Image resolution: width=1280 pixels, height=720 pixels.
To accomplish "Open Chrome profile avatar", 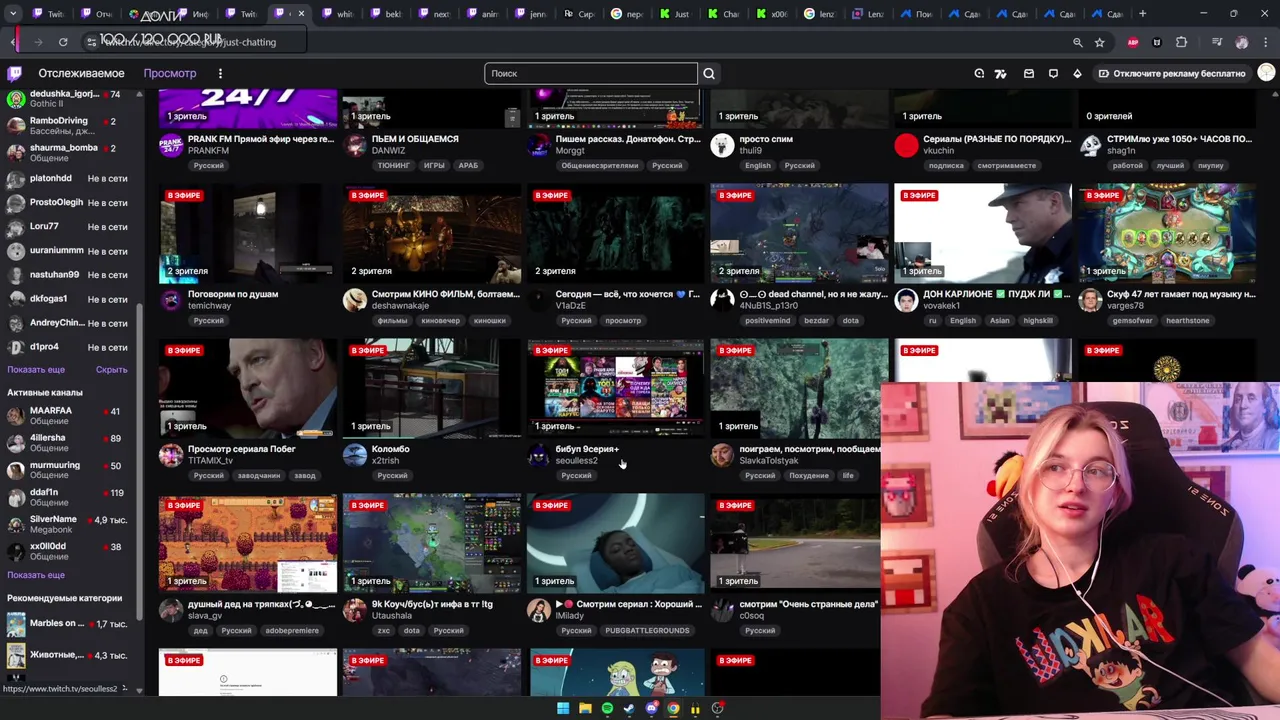I will [1241, 42].
